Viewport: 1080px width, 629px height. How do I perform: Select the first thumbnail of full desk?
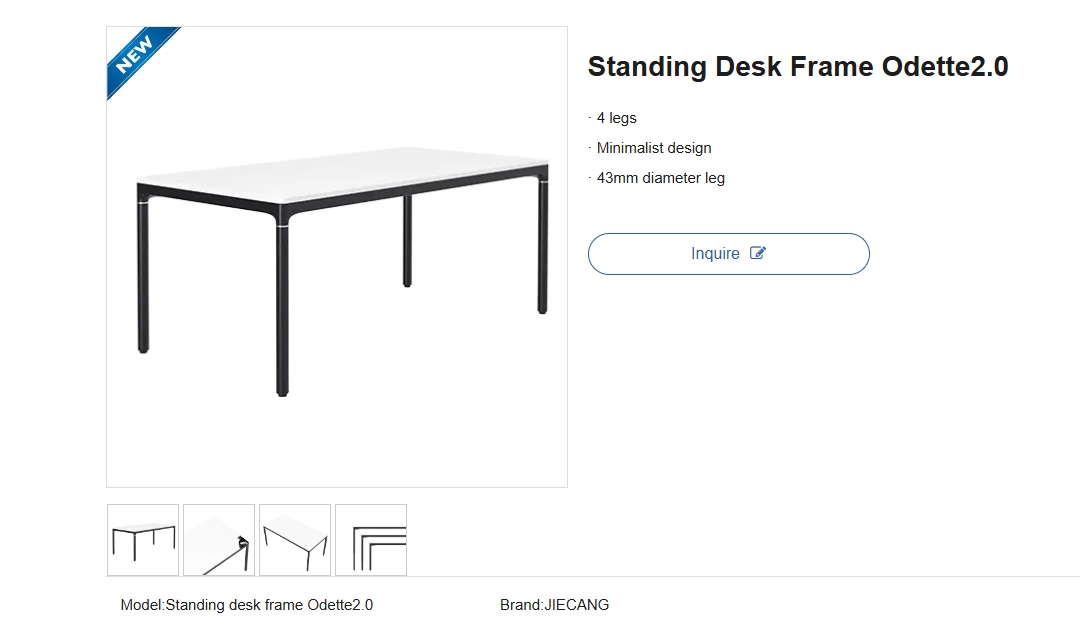click(143, 539)
